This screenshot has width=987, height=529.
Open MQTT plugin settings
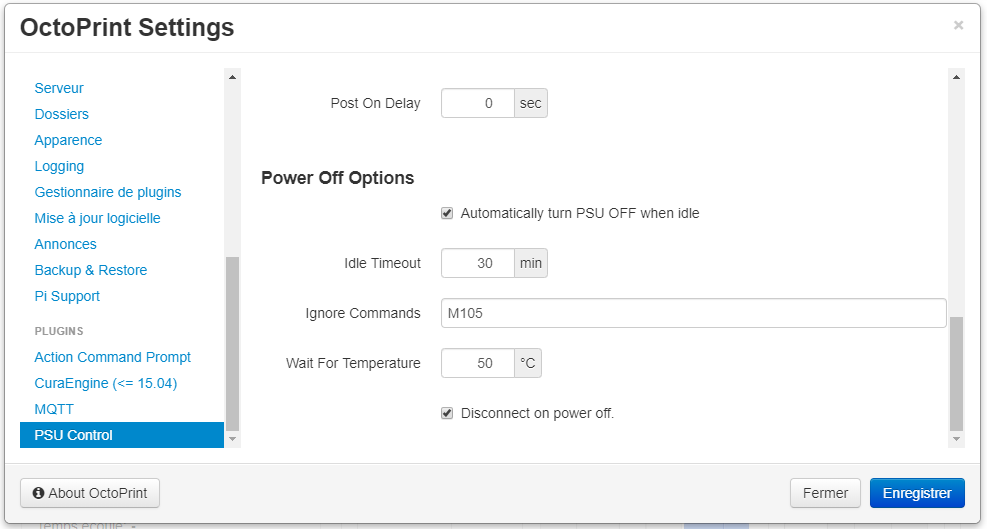point(54,409)
